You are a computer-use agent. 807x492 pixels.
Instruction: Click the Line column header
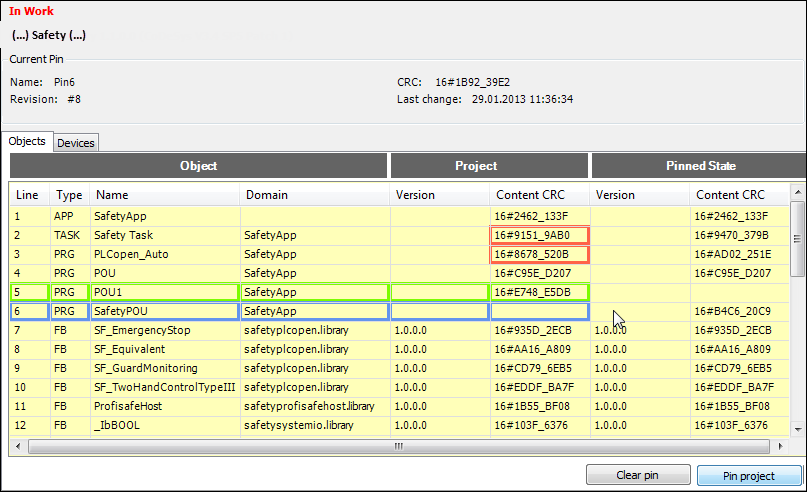(x=29, y=195)
